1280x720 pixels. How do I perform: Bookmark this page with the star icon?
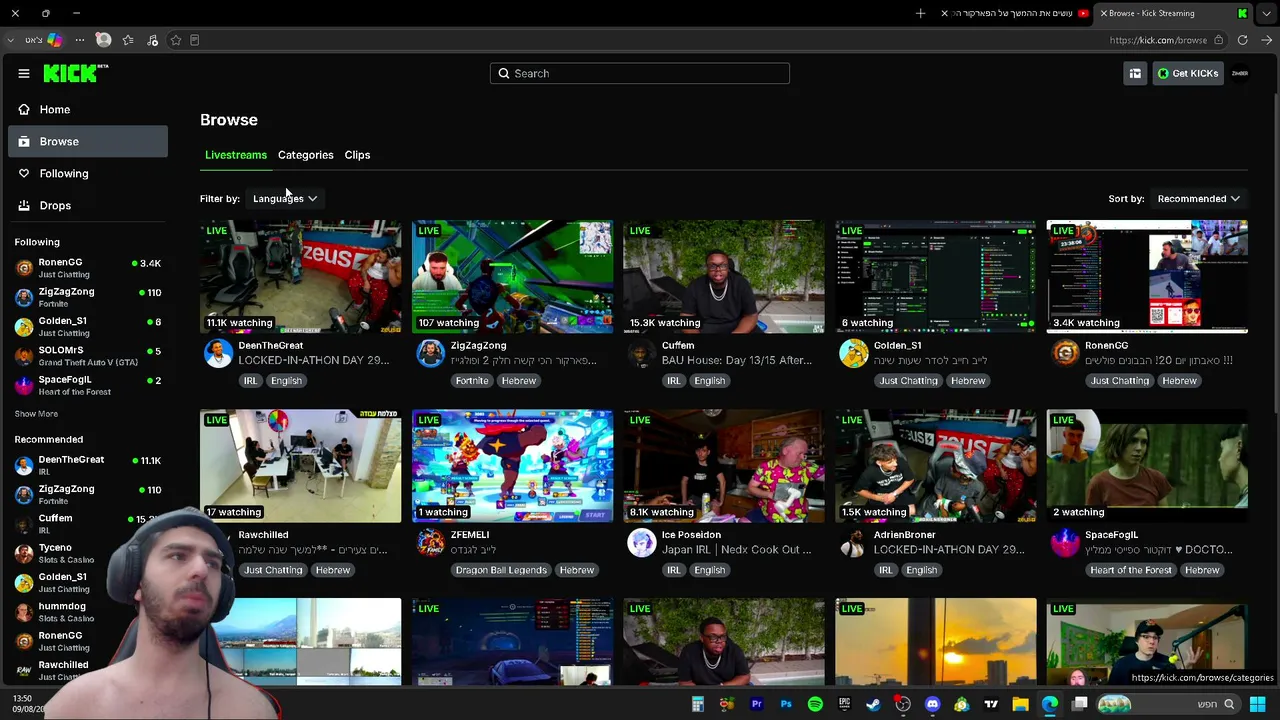pos(176,40)
